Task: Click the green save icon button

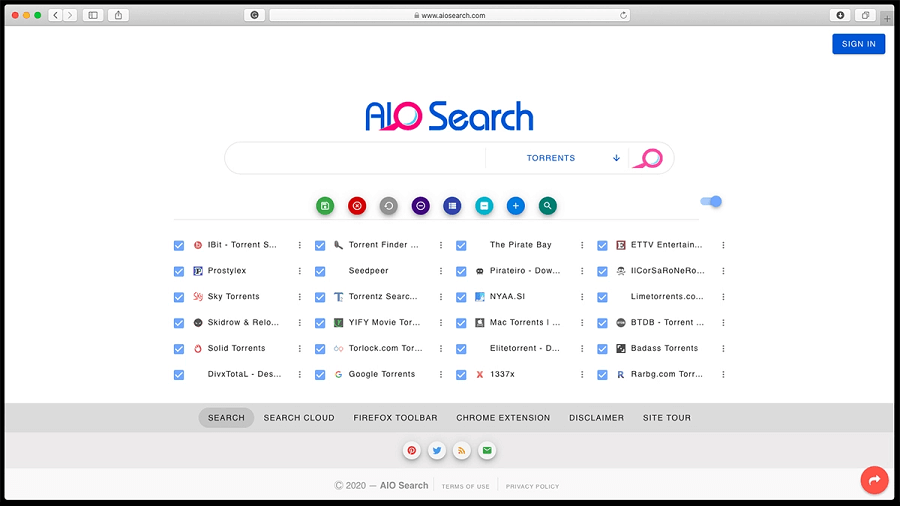Action: pyautogui.click(x=325, y=206)
